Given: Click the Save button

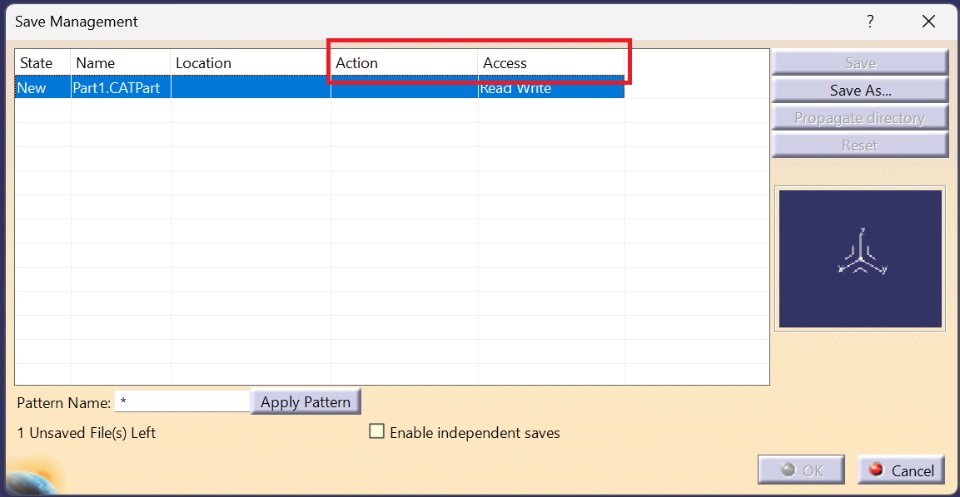Looking at the screenshot, I should [x=859, y=63].
